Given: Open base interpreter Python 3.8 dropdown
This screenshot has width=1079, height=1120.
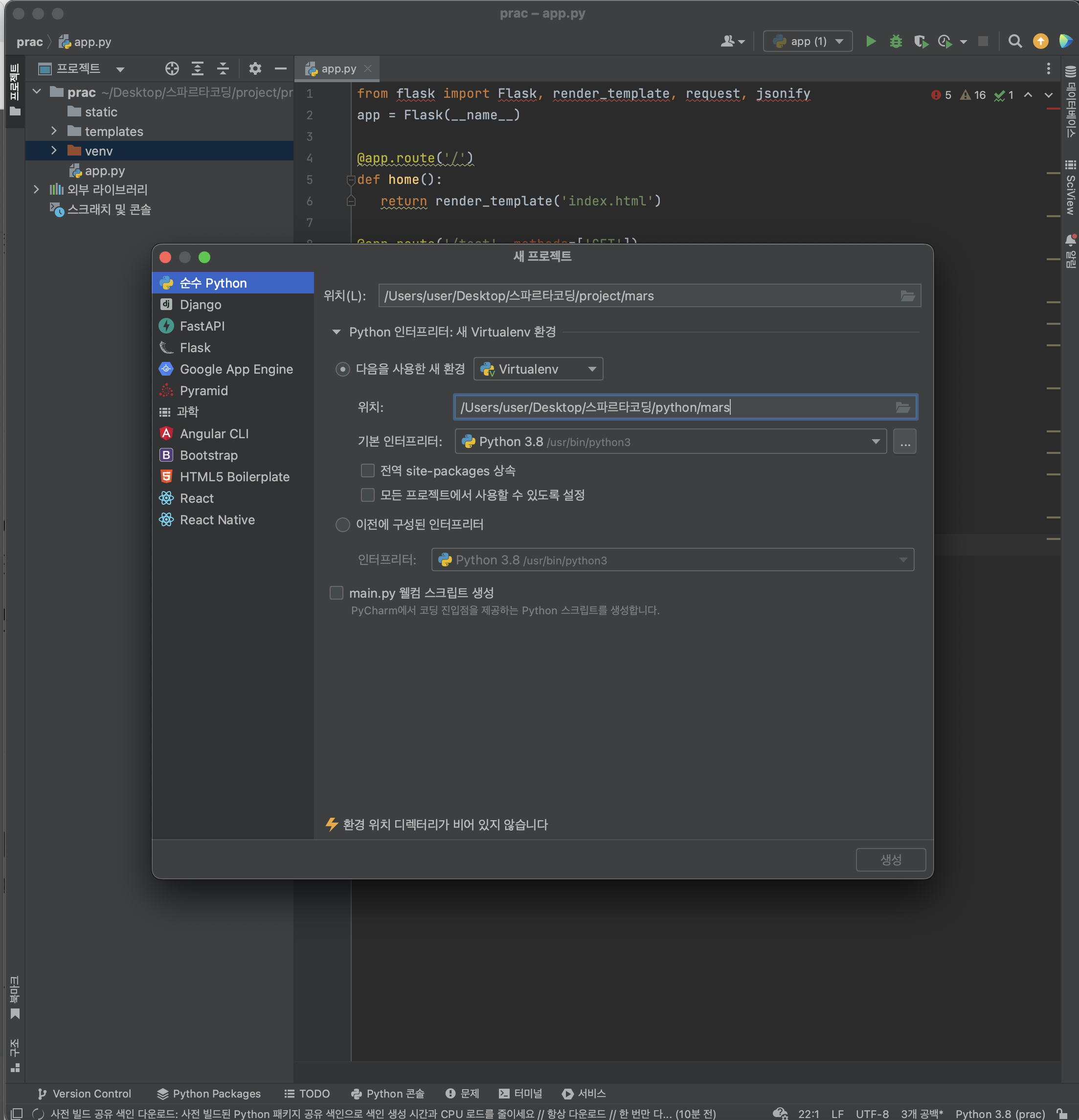Looking at the screenshot, I should tap(671, 442).
